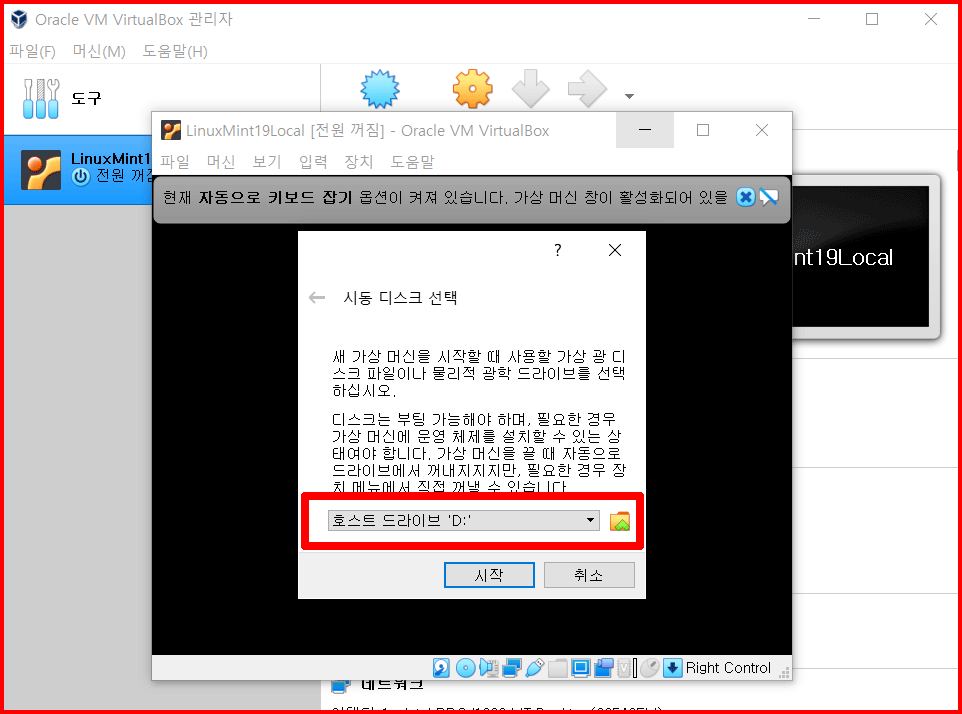The height and width of the screenshot is (714, 962).
Task: Dismiss the keyboard capture notification
Action: 745,197
